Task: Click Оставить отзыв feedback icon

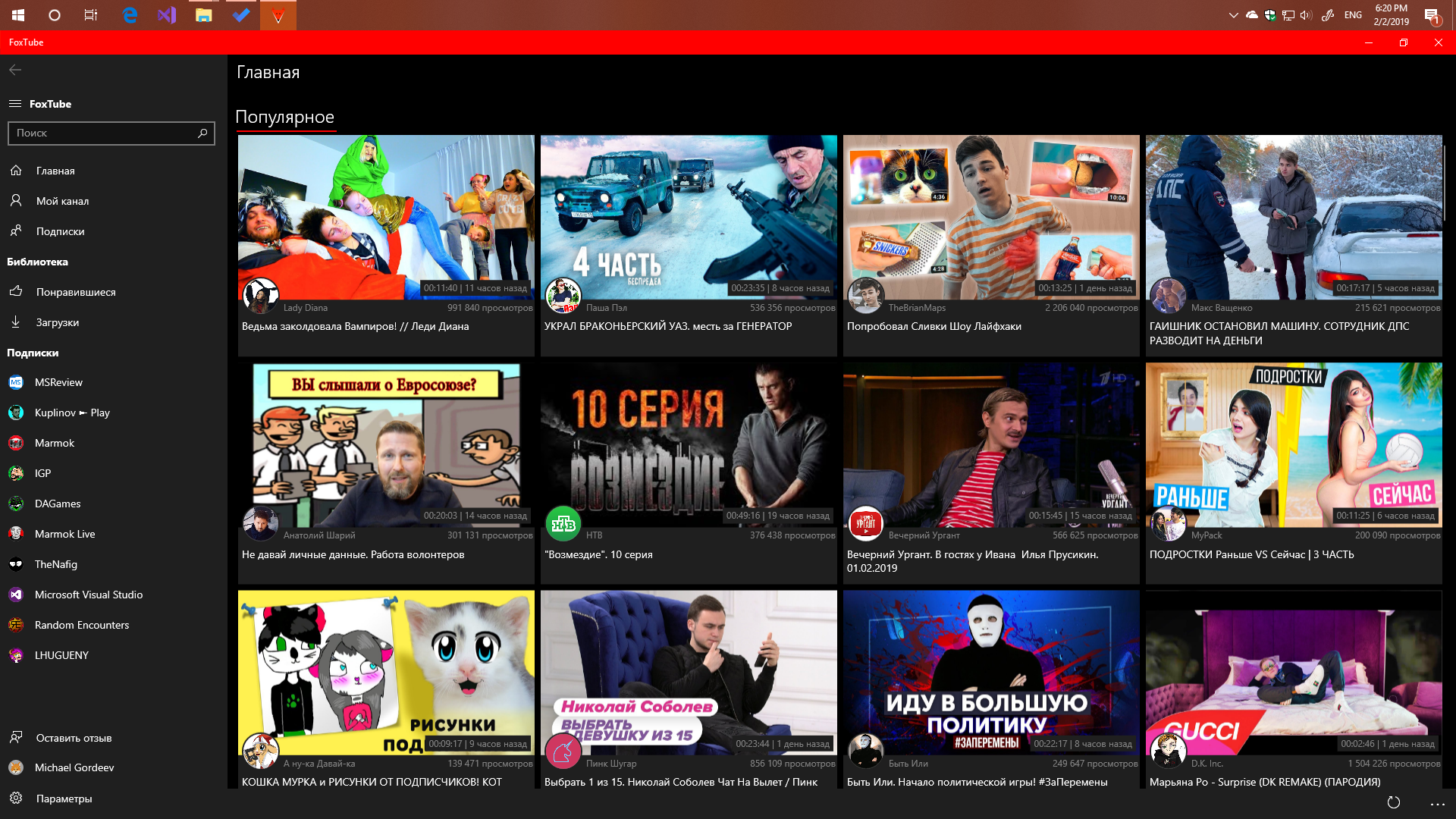Action: [16, 737]
